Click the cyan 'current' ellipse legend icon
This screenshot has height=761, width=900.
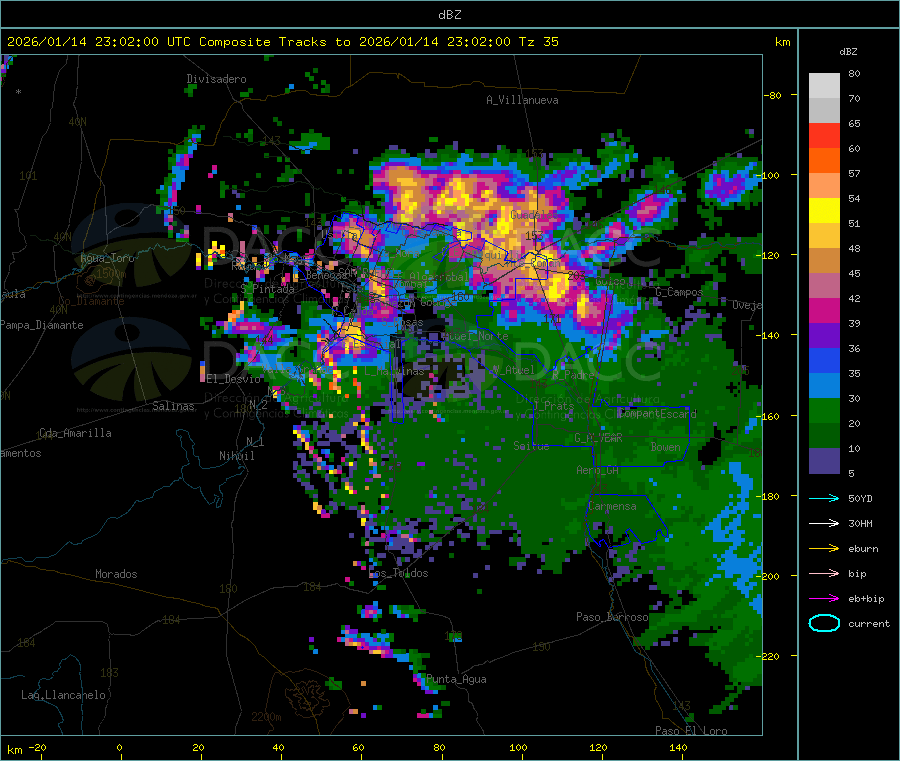coord(824,623)
